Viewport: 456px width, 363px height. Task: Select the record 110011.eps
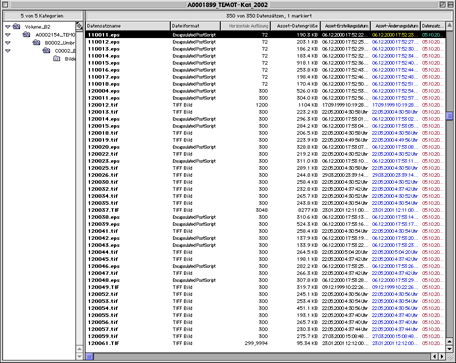pos(265,35)
